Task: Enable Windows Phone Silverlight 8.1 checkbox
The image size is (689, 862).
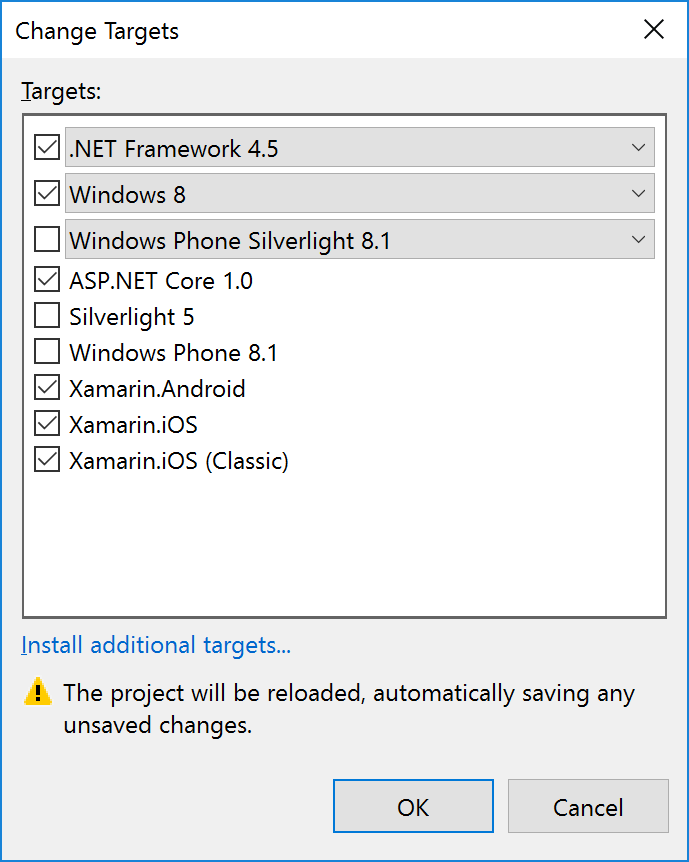Action: point(47,240)
